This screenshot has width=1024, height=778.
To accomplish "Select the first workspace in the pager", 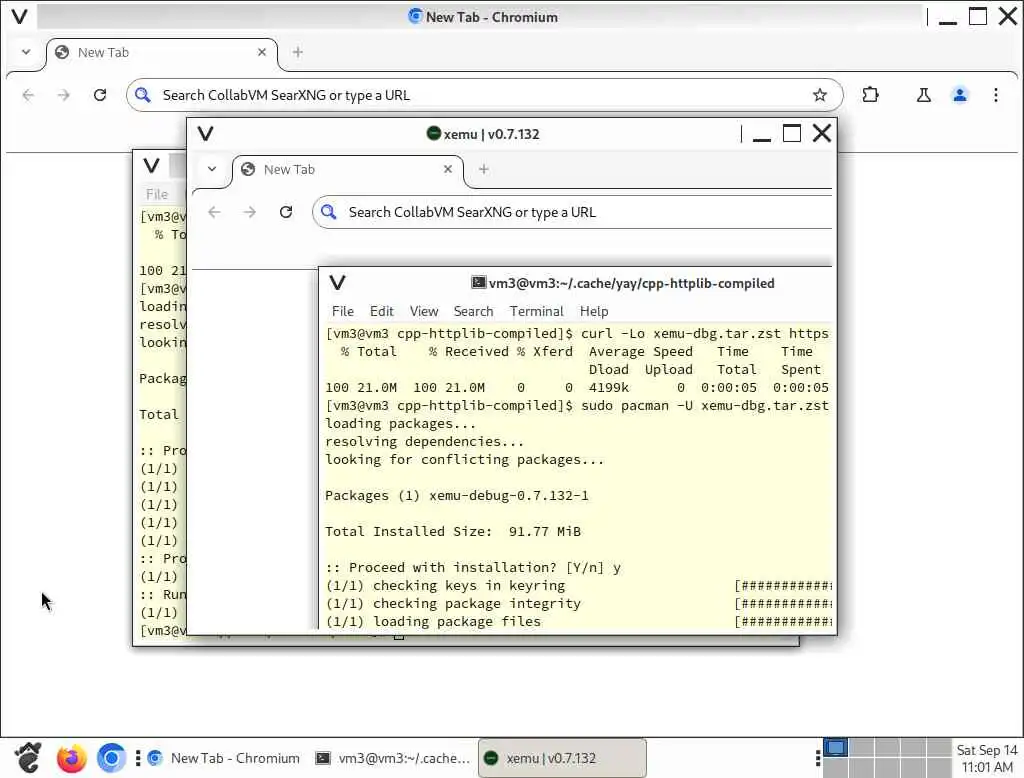I will pyautogui.click(x=835, y=748).
